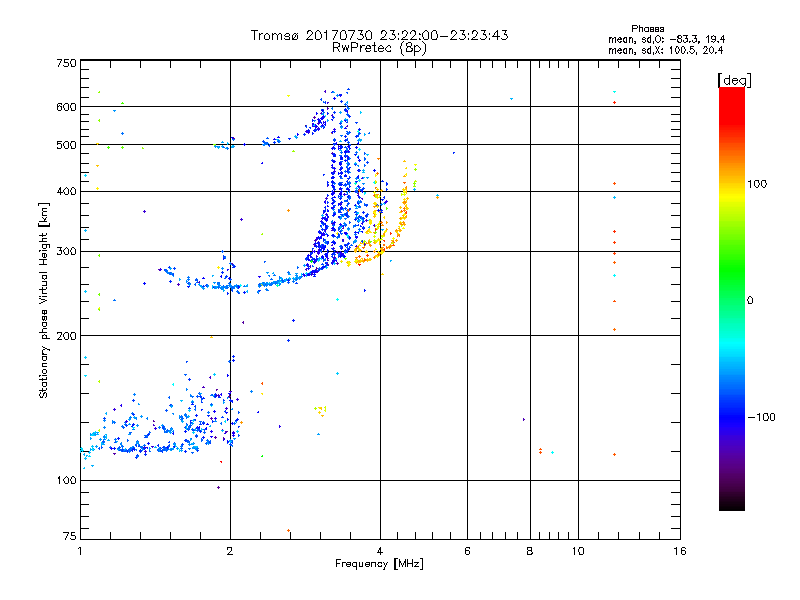Click the 'Frequency [MHz]' axis label
The image size is (800, 600).
click(x=379, y=564)
